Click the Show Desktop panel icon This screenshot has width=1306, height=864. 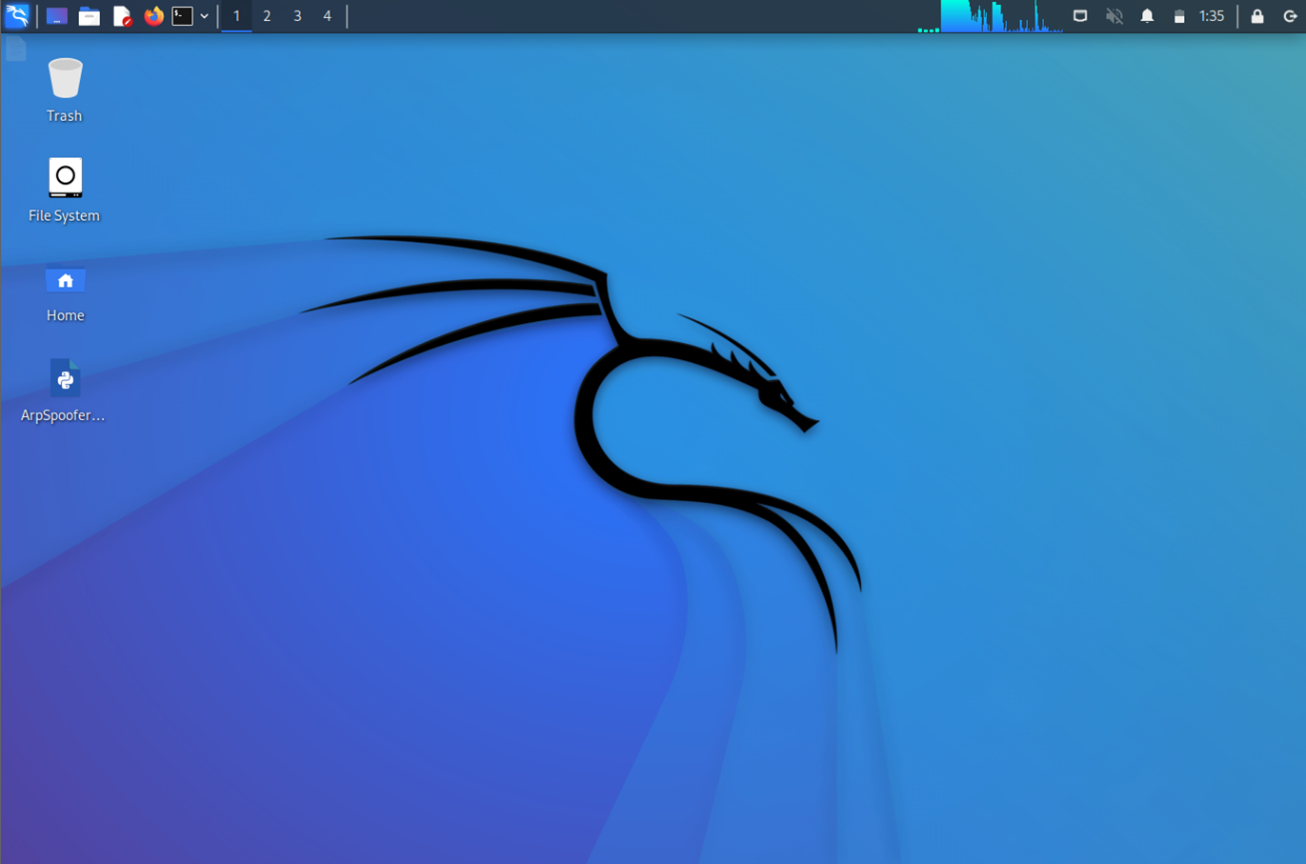tap(57, 16)
